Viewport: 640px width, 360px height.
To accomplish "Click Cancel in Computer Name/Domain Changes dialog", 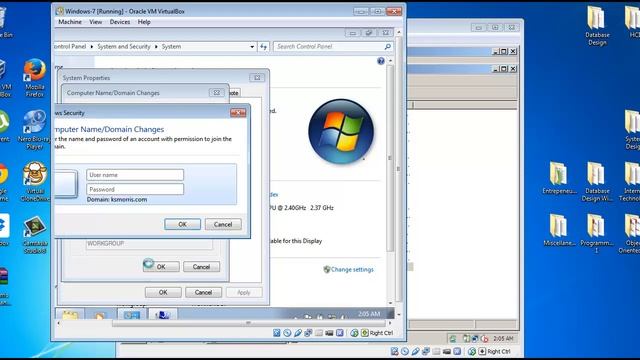I will coord(201,267).
